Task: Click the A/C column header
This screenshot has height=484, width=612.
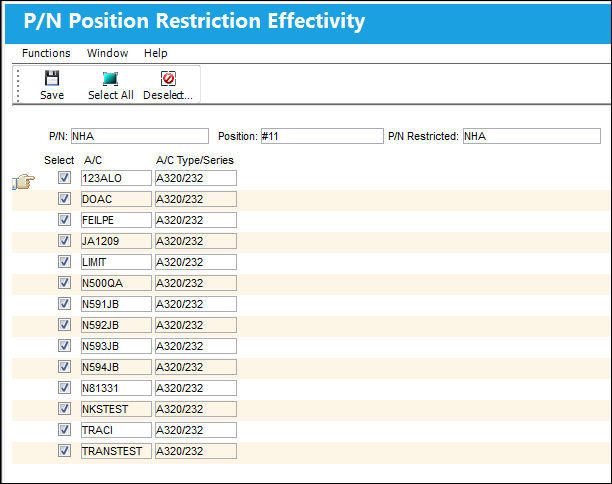Action: (93, 160)
